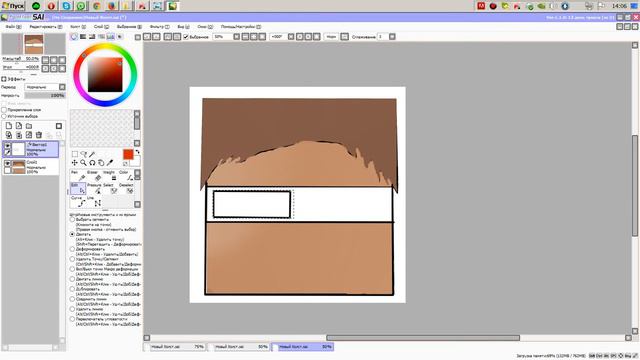Select the Деформировать radio option
The width and height of the screenshot is (640, 360).
(x=72, y=249)
